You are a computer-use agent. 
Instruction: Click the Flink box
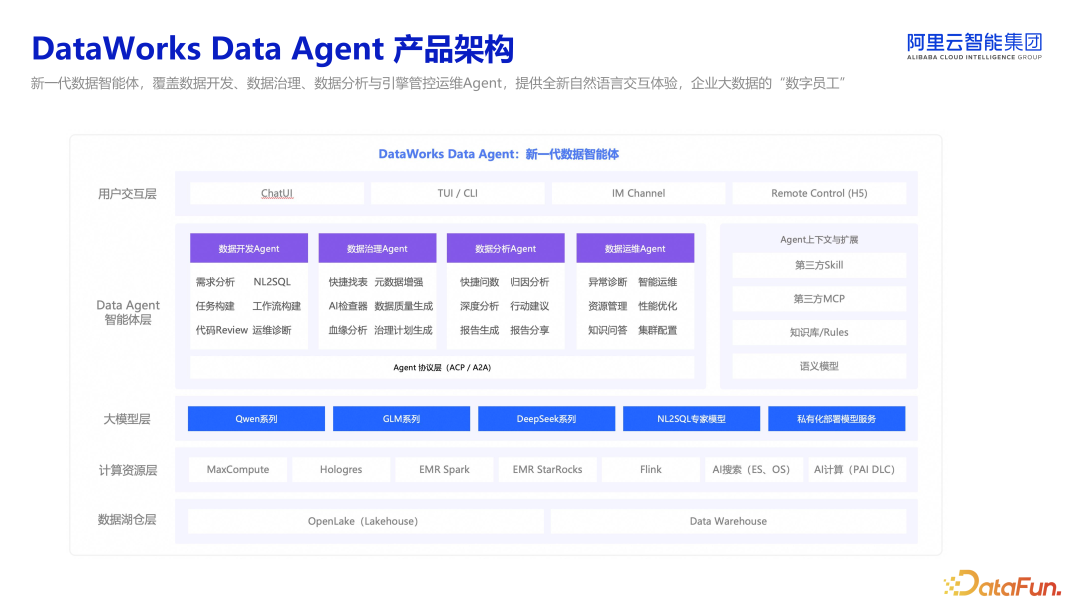[x=650, y=470]
